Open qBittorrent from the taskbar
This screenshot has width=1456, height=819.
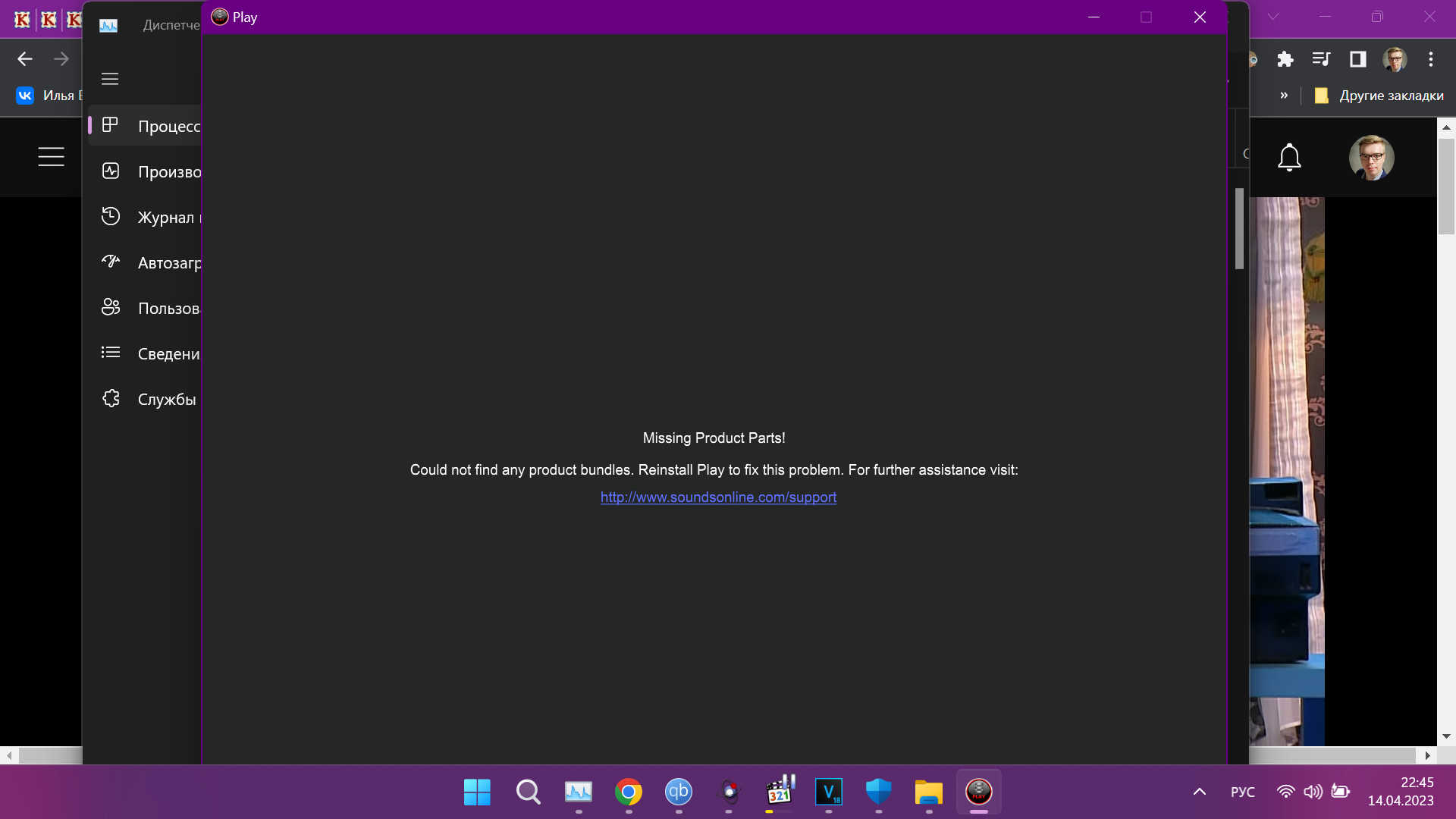click(x=678, y=792)
